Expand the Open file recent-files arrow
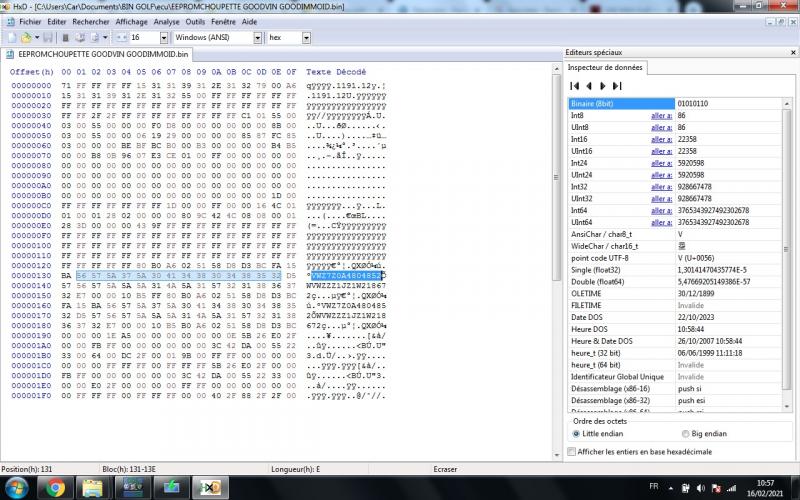Screen dimensions: 800x500 (x=37, y=38)
